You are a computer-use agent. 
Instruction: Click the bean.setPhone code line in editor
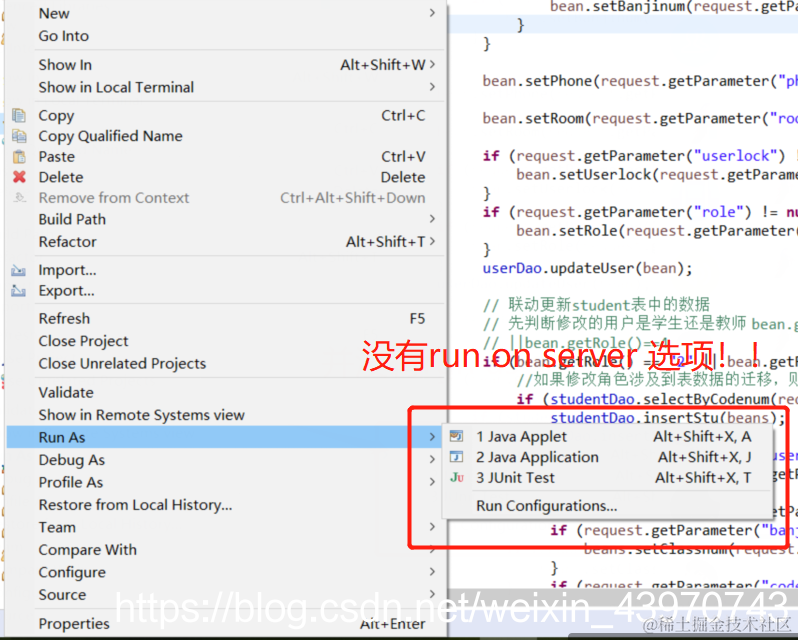pyautogui.click(x=640, y=81)
